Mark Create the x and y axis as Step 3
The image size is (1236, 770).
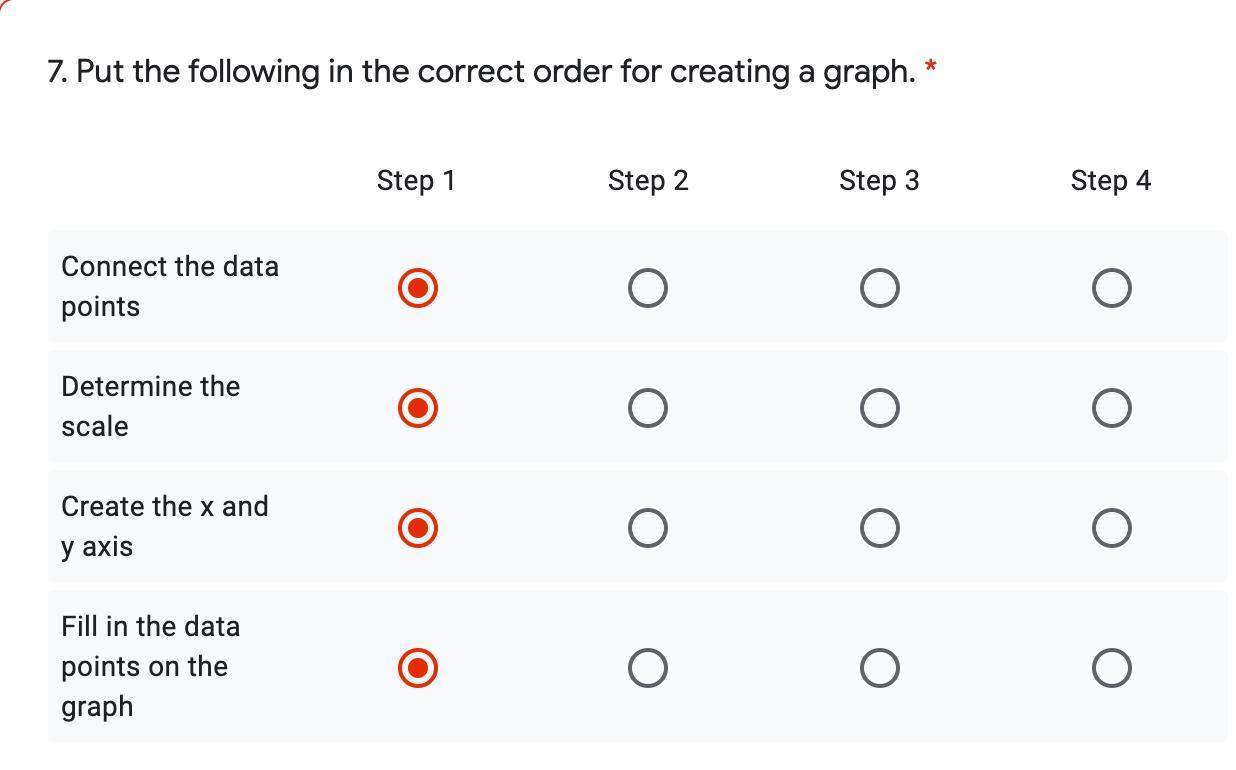tap(879, 527)
